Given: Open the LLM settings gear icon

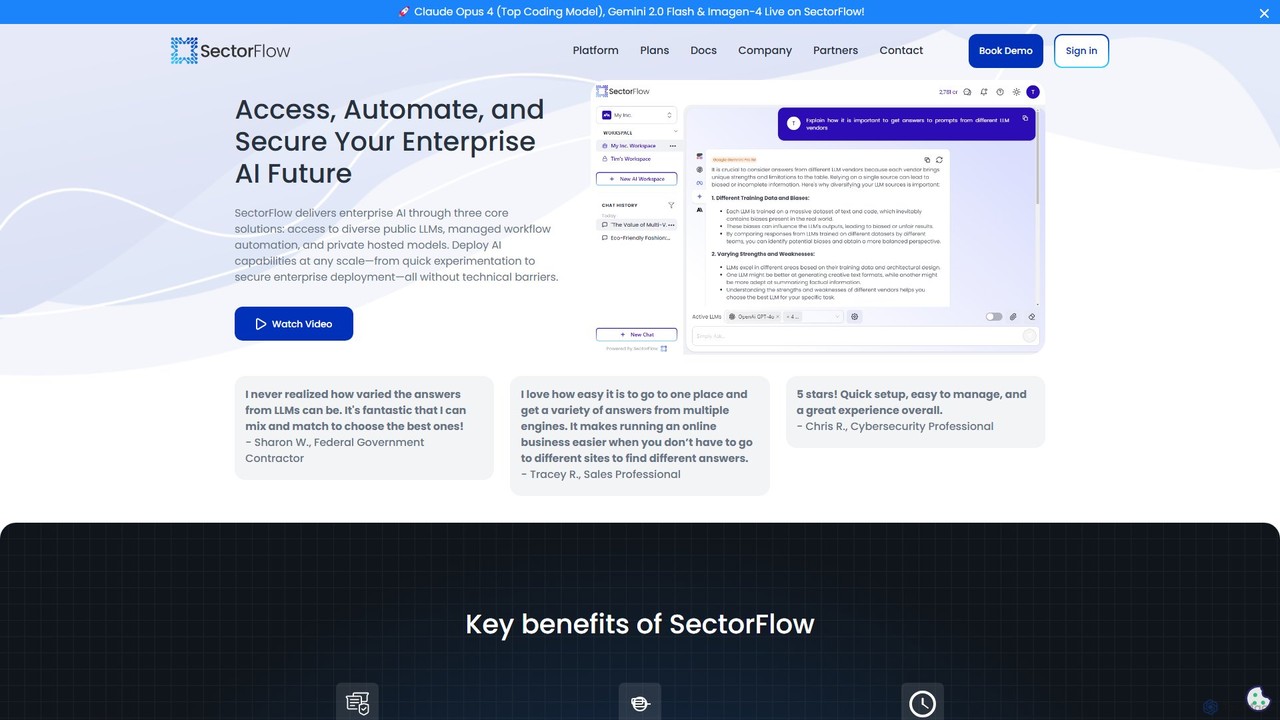Looking at the screenshot, I should [x=854, y=316].
